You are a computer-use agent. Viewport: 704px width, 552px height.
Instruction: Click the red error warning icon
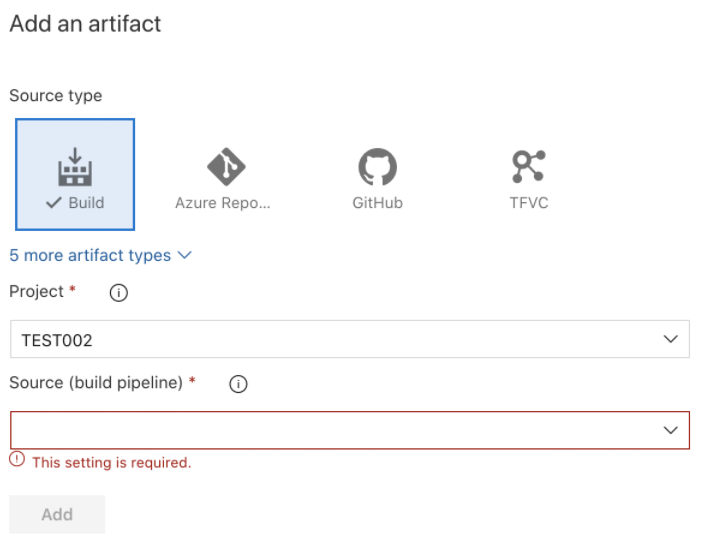tap(17, 459)
